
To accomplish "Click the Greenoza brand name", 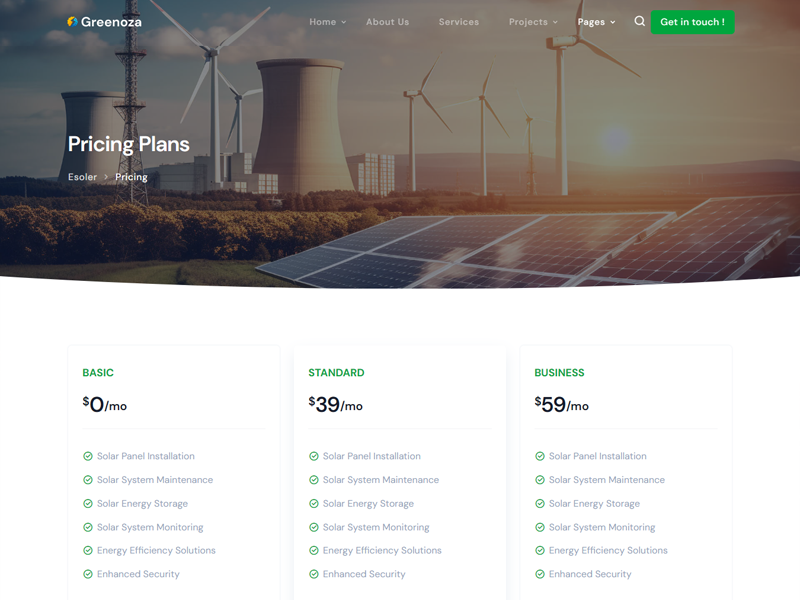I will point(111,22).
